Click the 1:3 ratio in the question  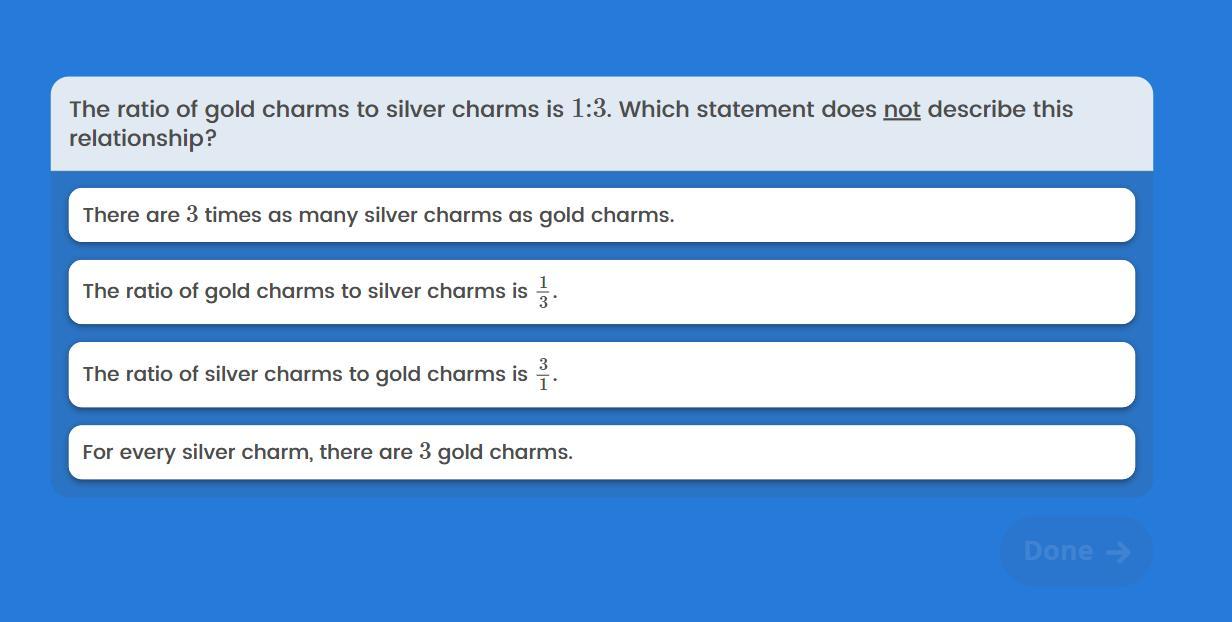(x=589, y=109)
